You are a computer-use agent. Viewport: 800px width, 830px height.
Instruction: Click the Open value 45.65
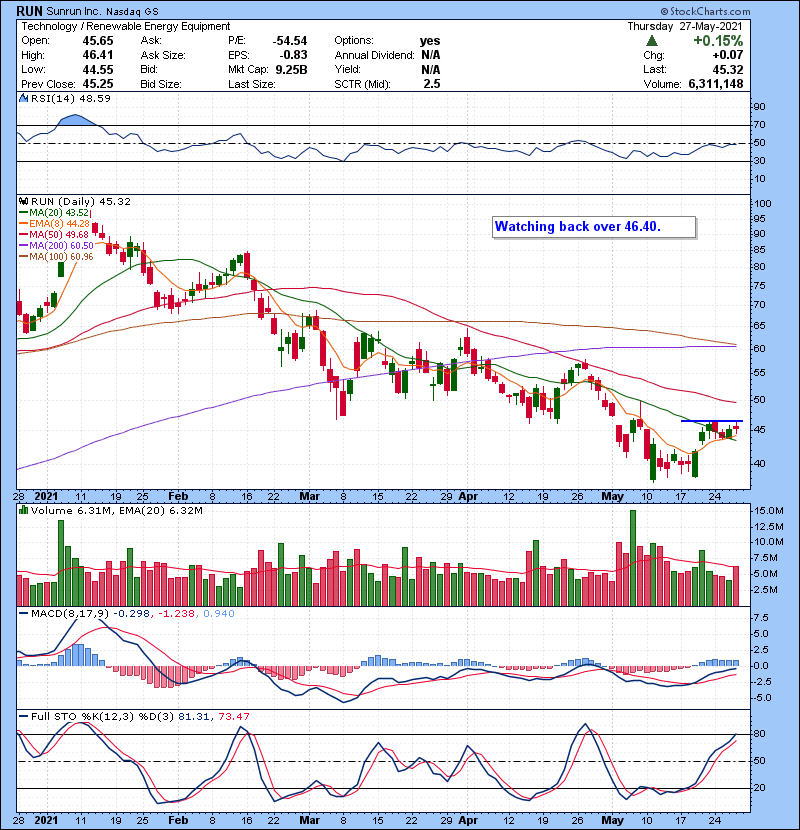click(98, 41)
